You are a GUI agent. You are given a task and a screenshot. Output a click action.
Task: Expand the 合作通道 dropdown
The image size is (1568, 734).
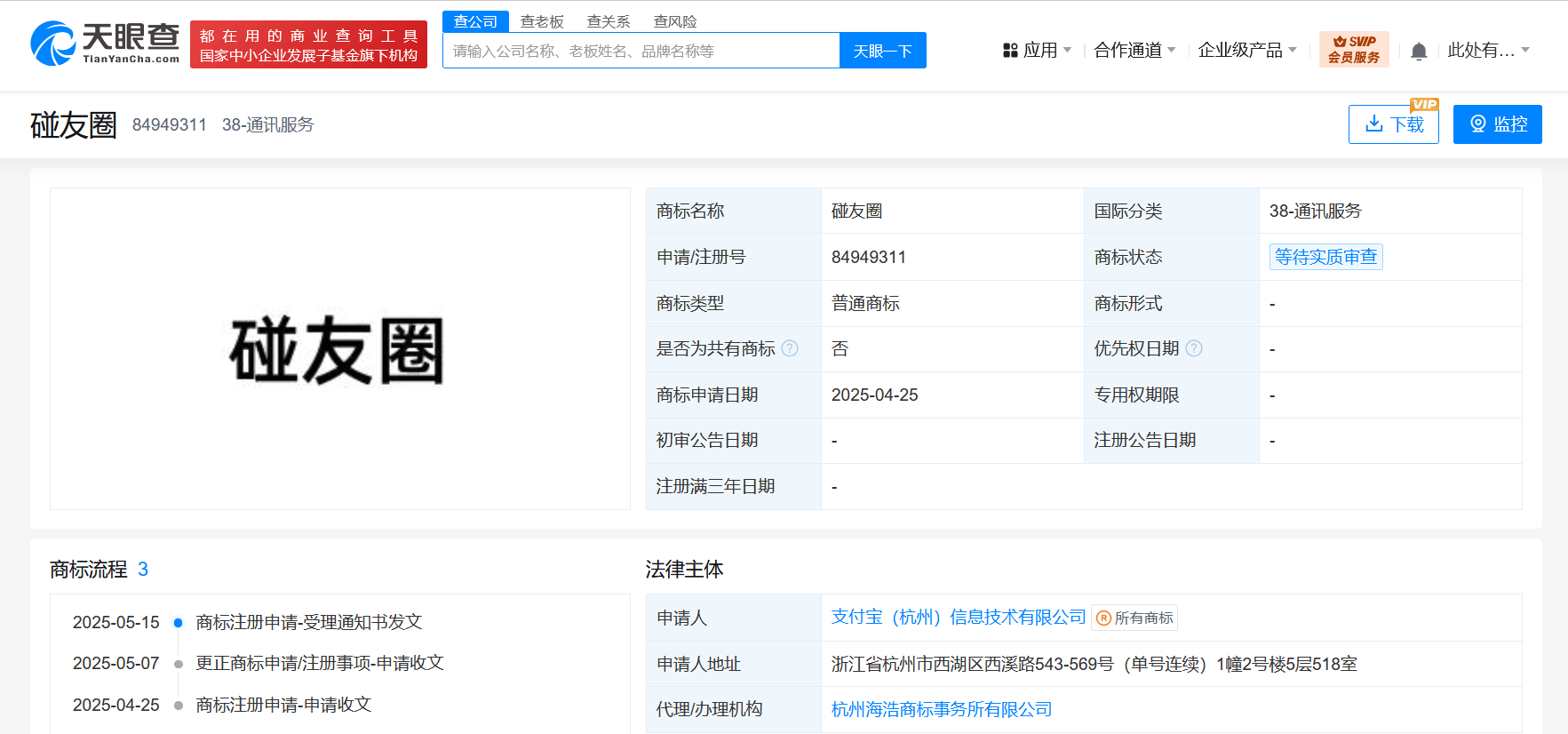pyautogui.click(x=1134, y=51)
